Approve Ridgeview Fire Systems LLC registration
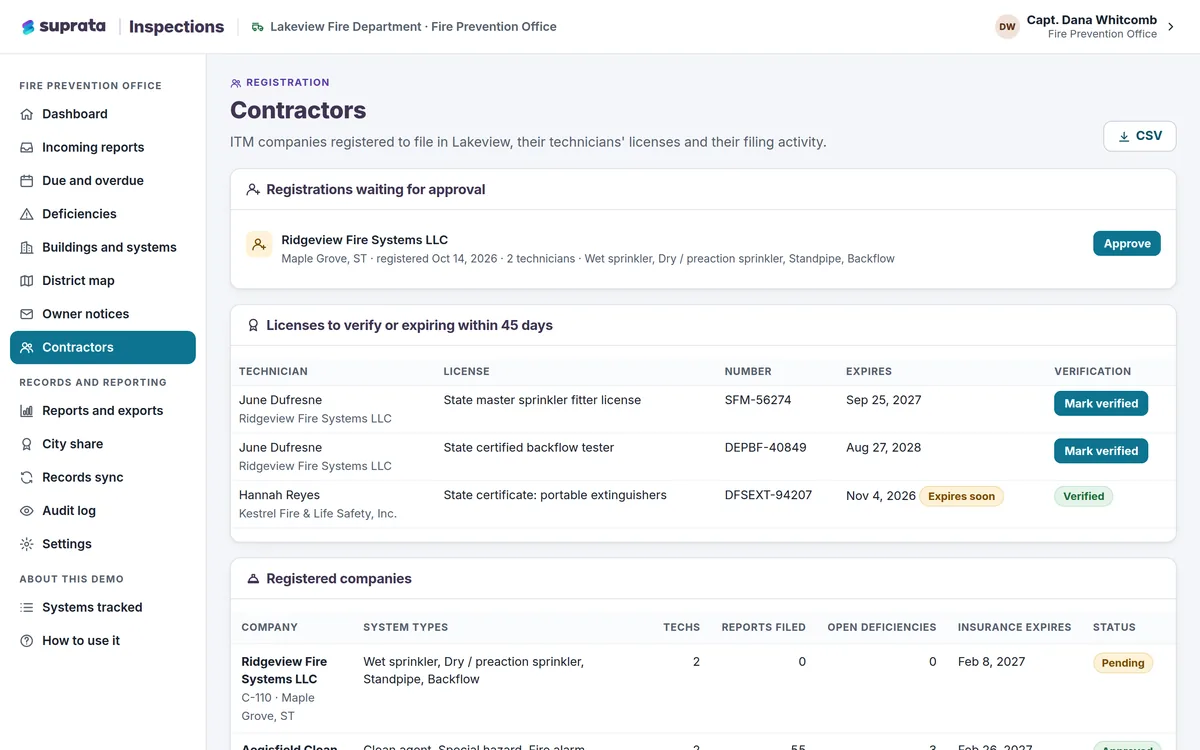 click(x=1127, y=244)
